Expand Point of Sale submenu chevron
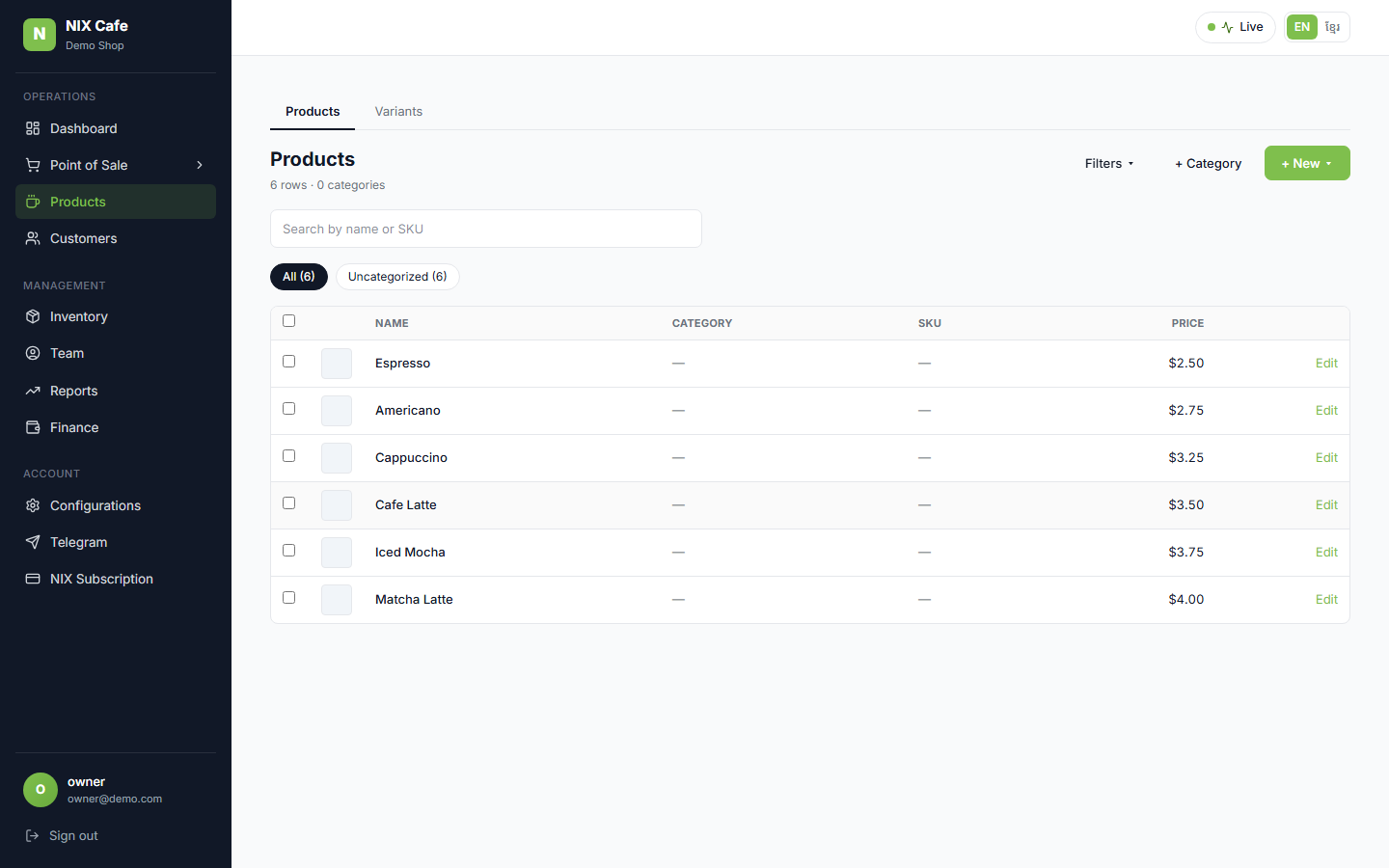The width and height of the screenshot is (1389, 868). pos(200,165)
